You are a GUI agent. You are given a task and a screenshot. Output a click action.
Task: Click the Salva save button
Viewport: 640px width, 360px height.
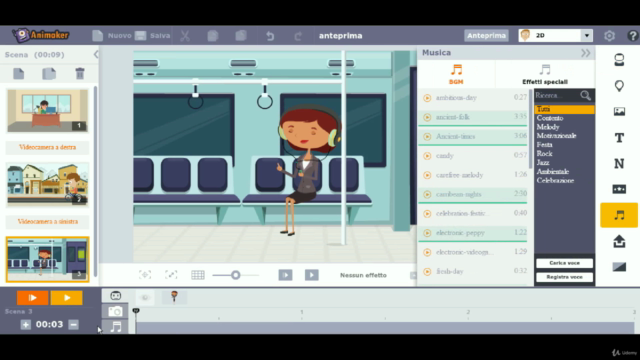pyautogui.click(x=152, y=36)
